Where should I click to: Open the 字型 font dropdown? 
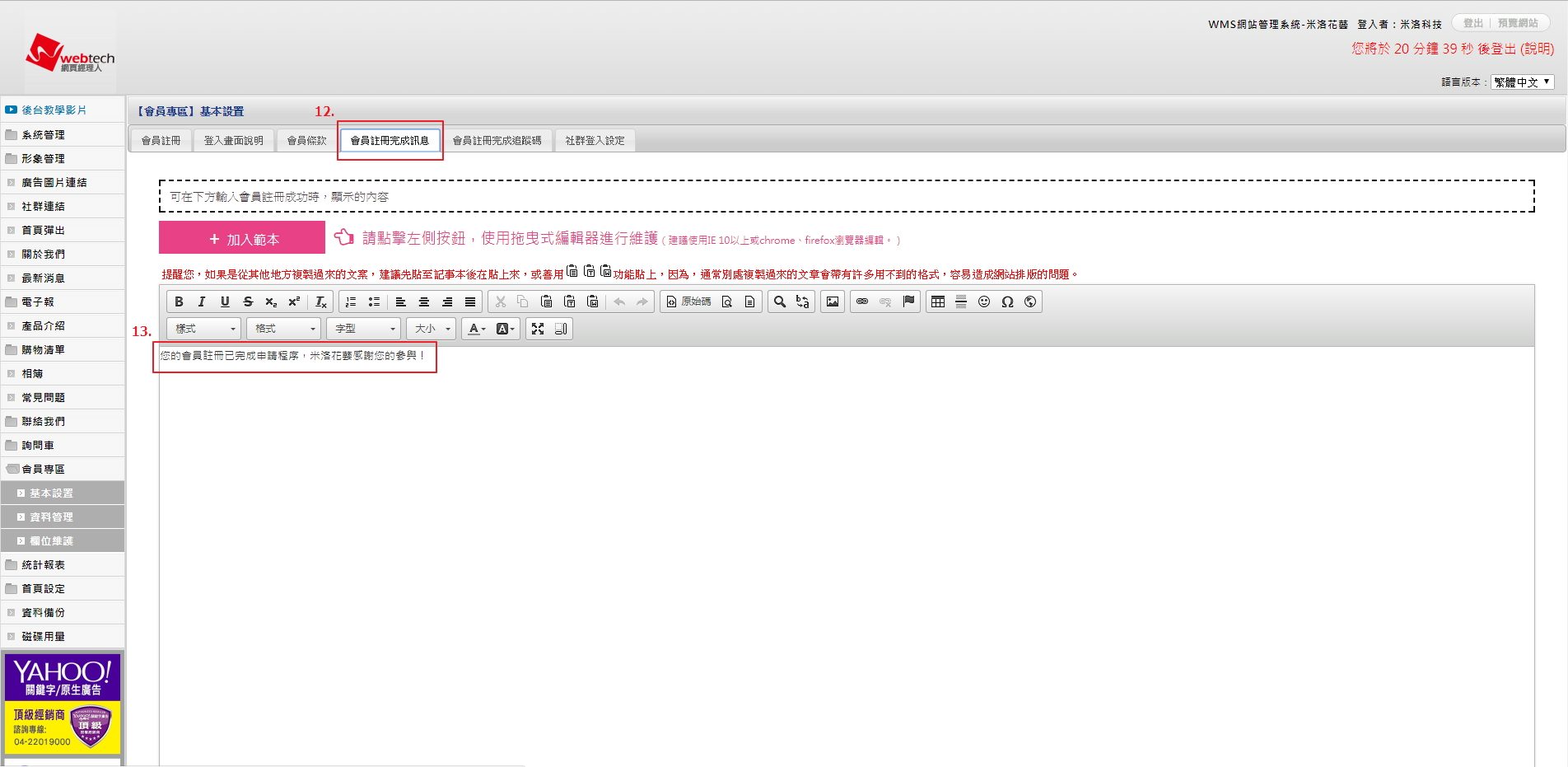pos(363,329)
